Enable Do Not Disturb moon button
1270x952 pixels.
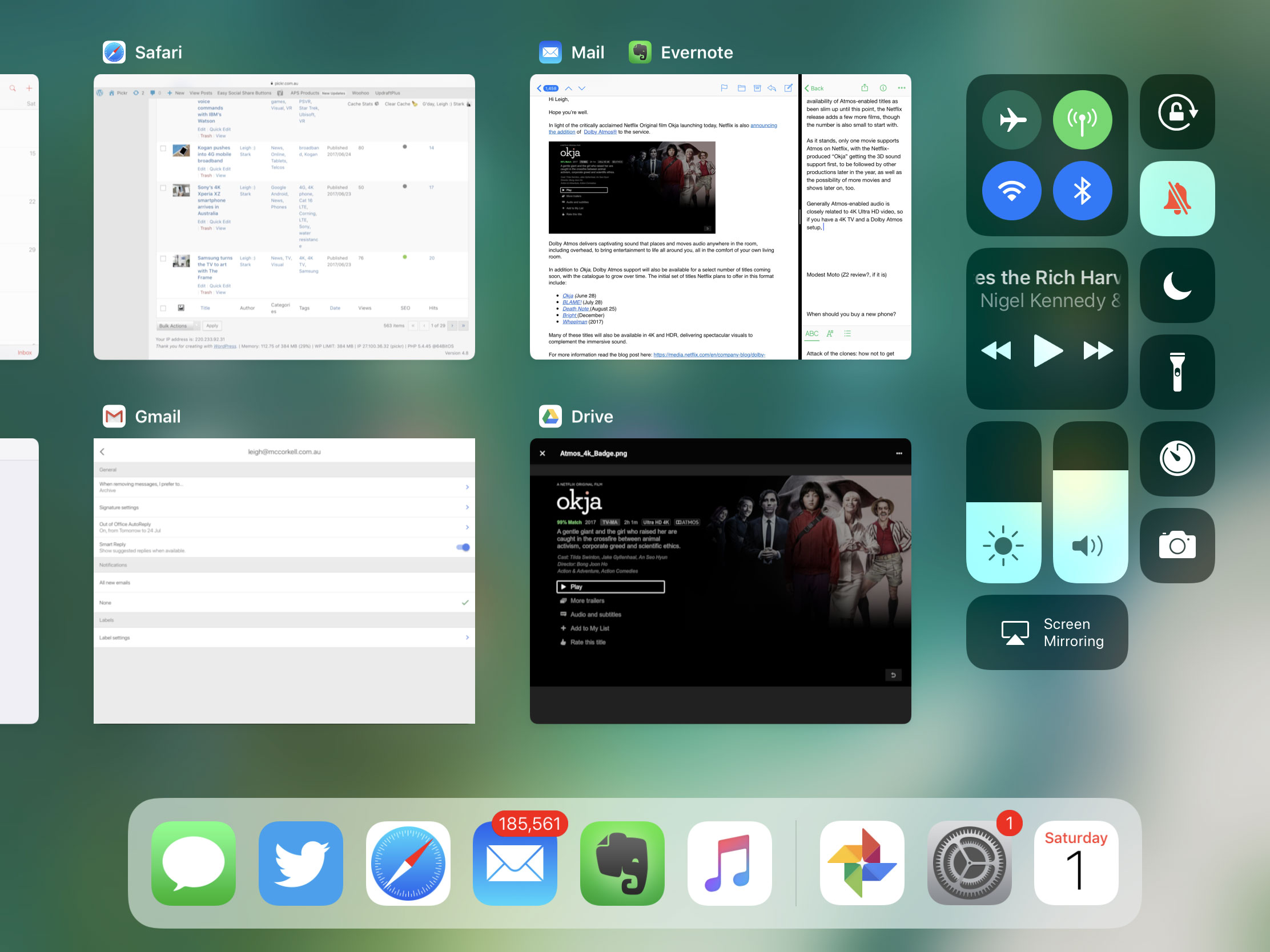point(1177,285)
